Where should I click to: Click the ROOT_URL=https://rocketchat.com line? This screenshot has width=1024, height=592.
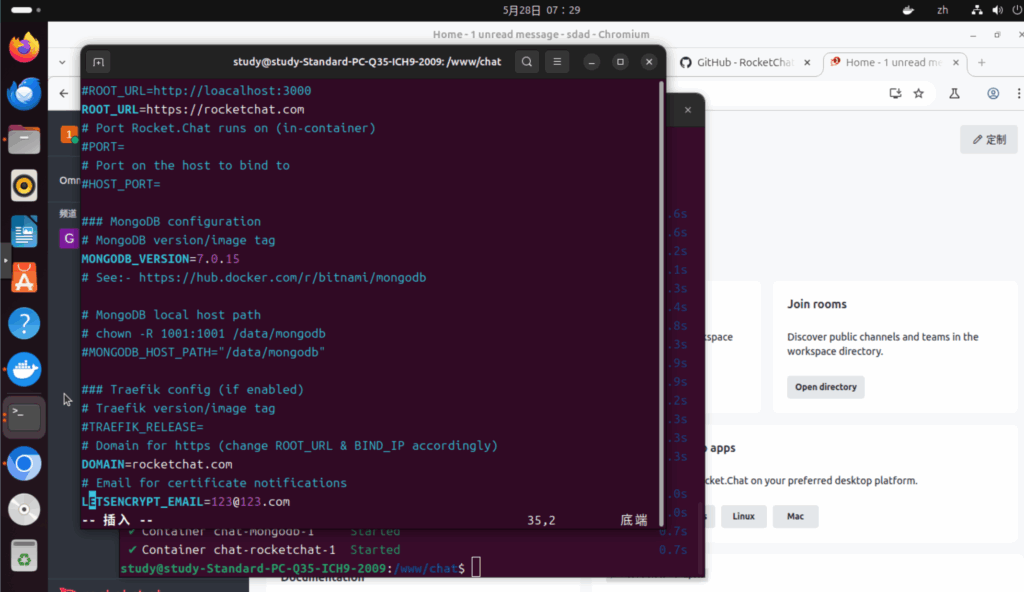pyautogui.click(x=193, y=109)
